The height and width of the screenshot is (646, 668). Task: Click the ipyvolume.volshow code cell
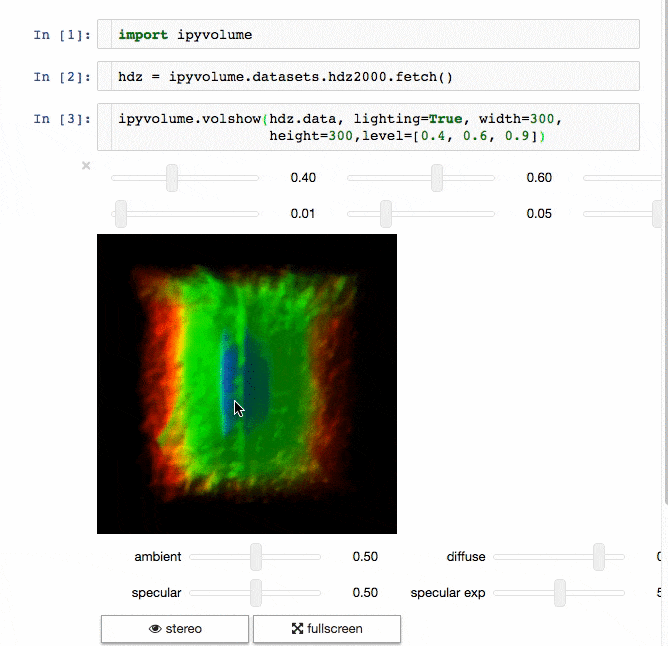click(368, 127)
